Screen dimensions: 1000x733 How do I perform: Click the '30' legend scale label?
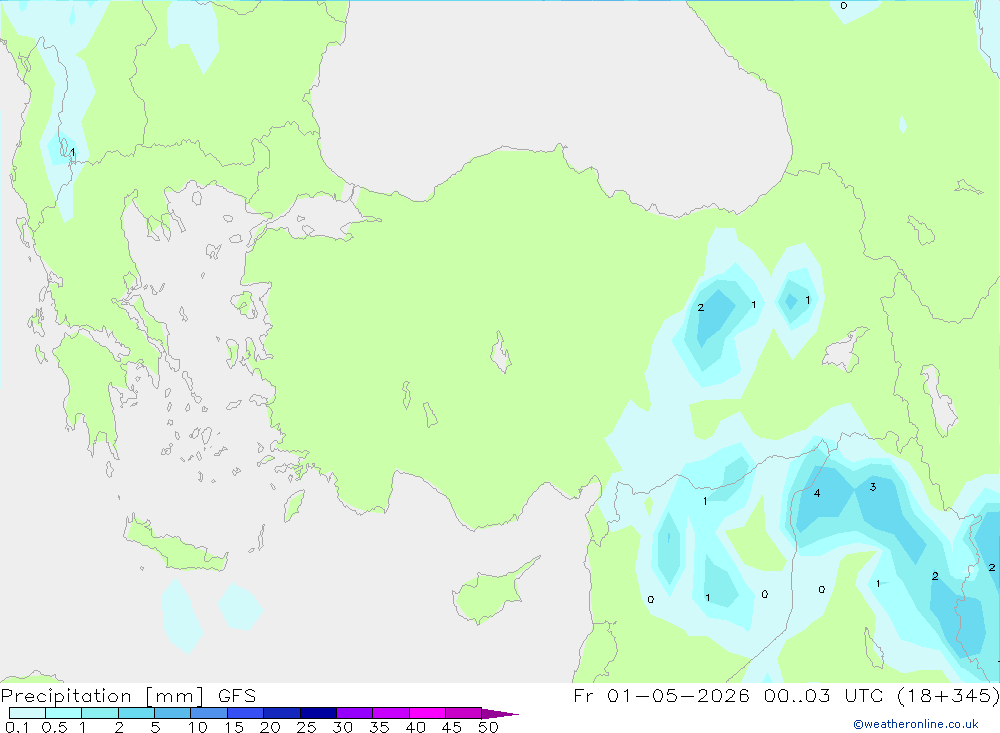[342, 727]
